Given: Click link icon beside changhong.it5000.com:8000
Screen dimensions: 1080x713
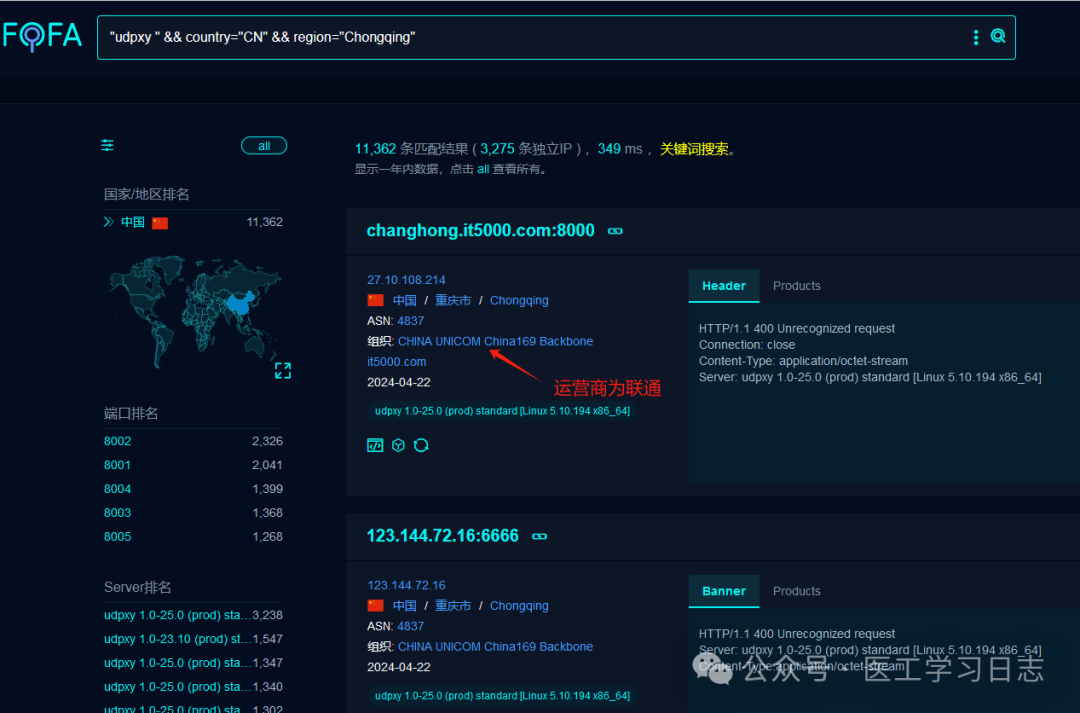Looking at the screenshot, I should [615, 231].
